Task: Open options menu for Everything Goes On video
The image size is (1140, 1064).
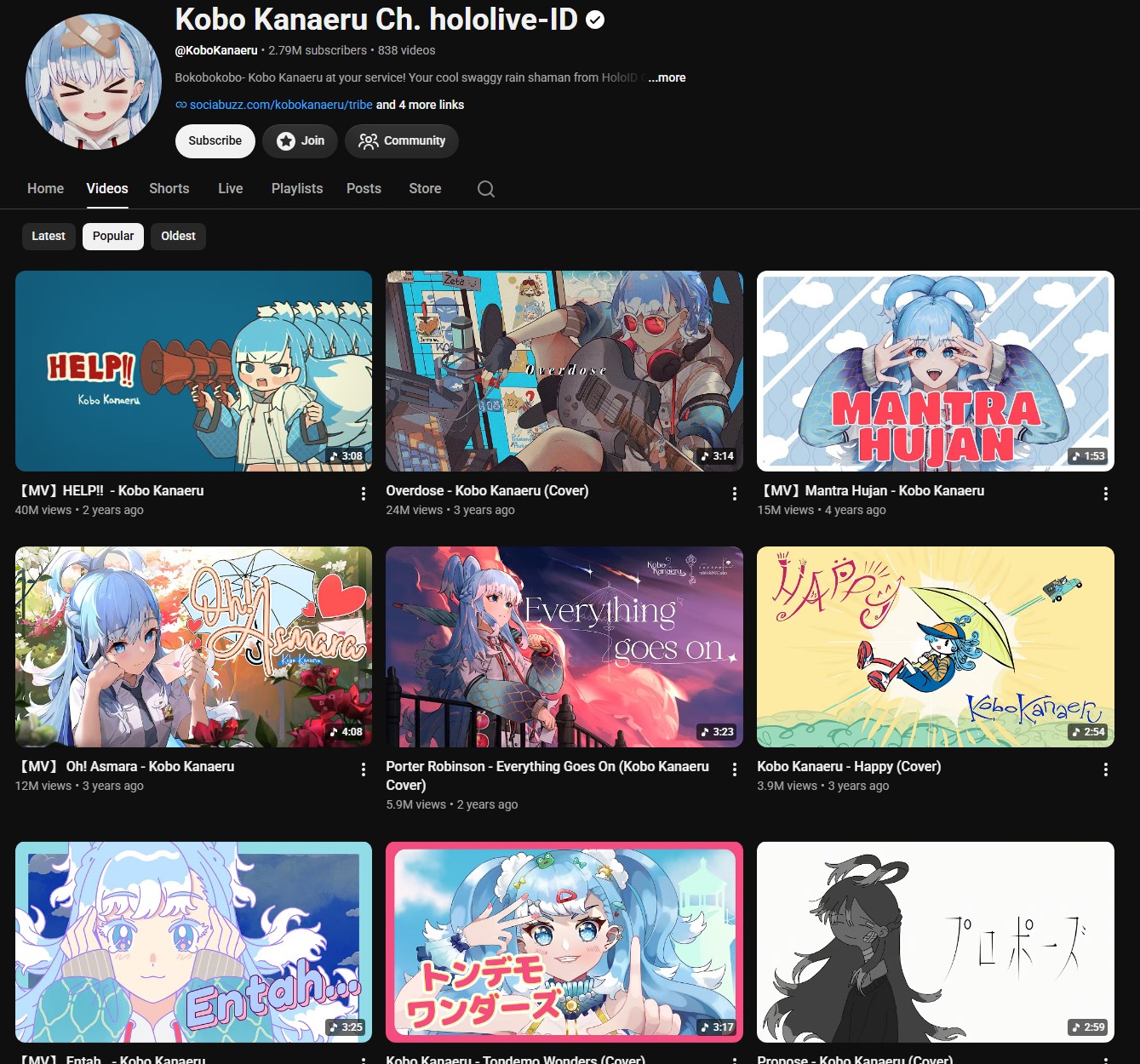Action: 735,769
